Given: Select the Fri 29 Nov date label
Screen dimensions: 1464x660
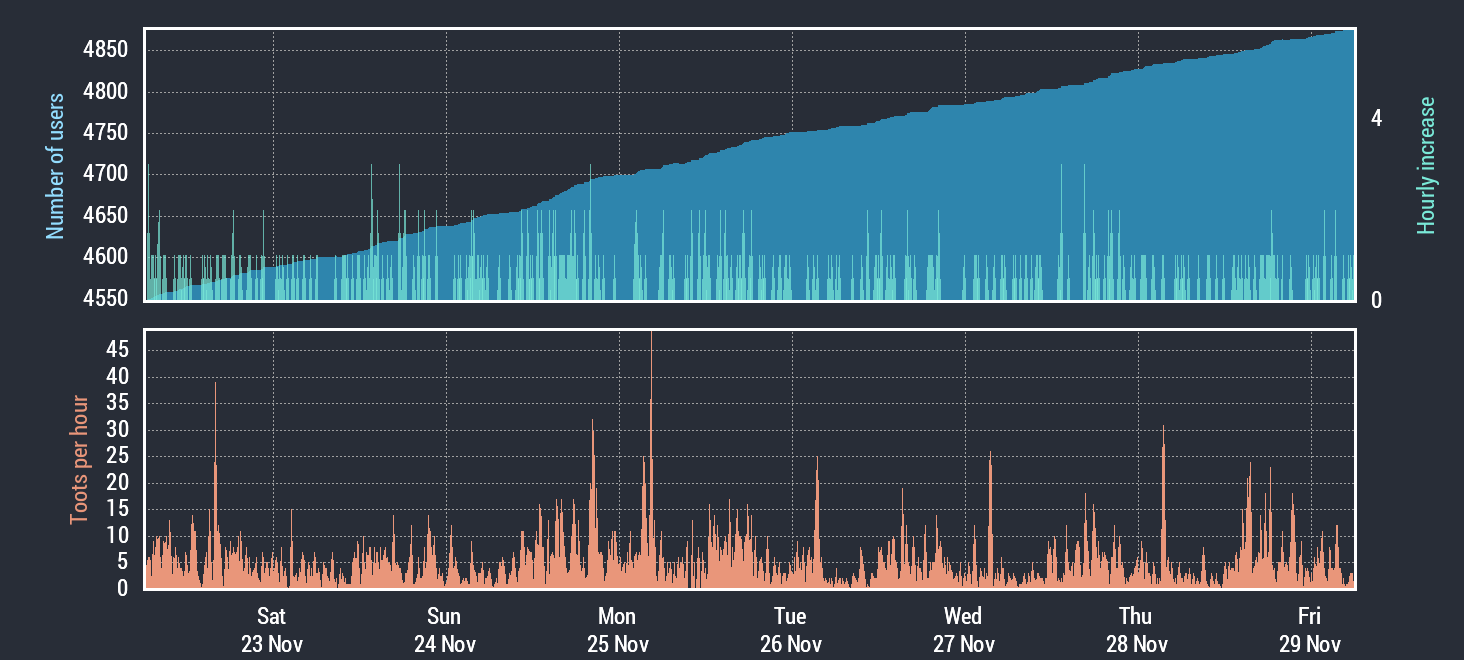Looking at the screenshot, I should tap(1310, 629).
